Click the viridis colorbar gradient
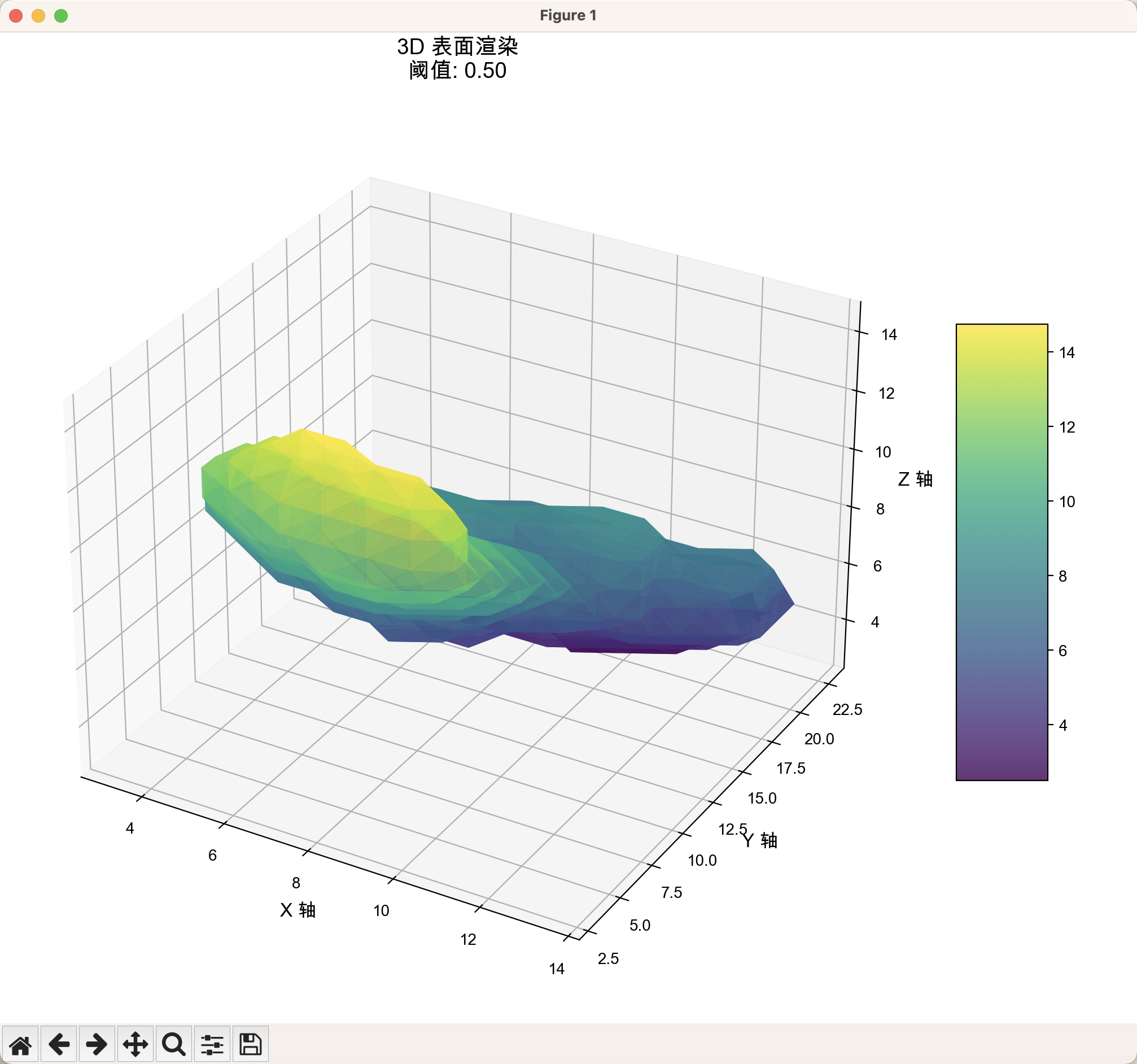 (x=1002, y=552)
